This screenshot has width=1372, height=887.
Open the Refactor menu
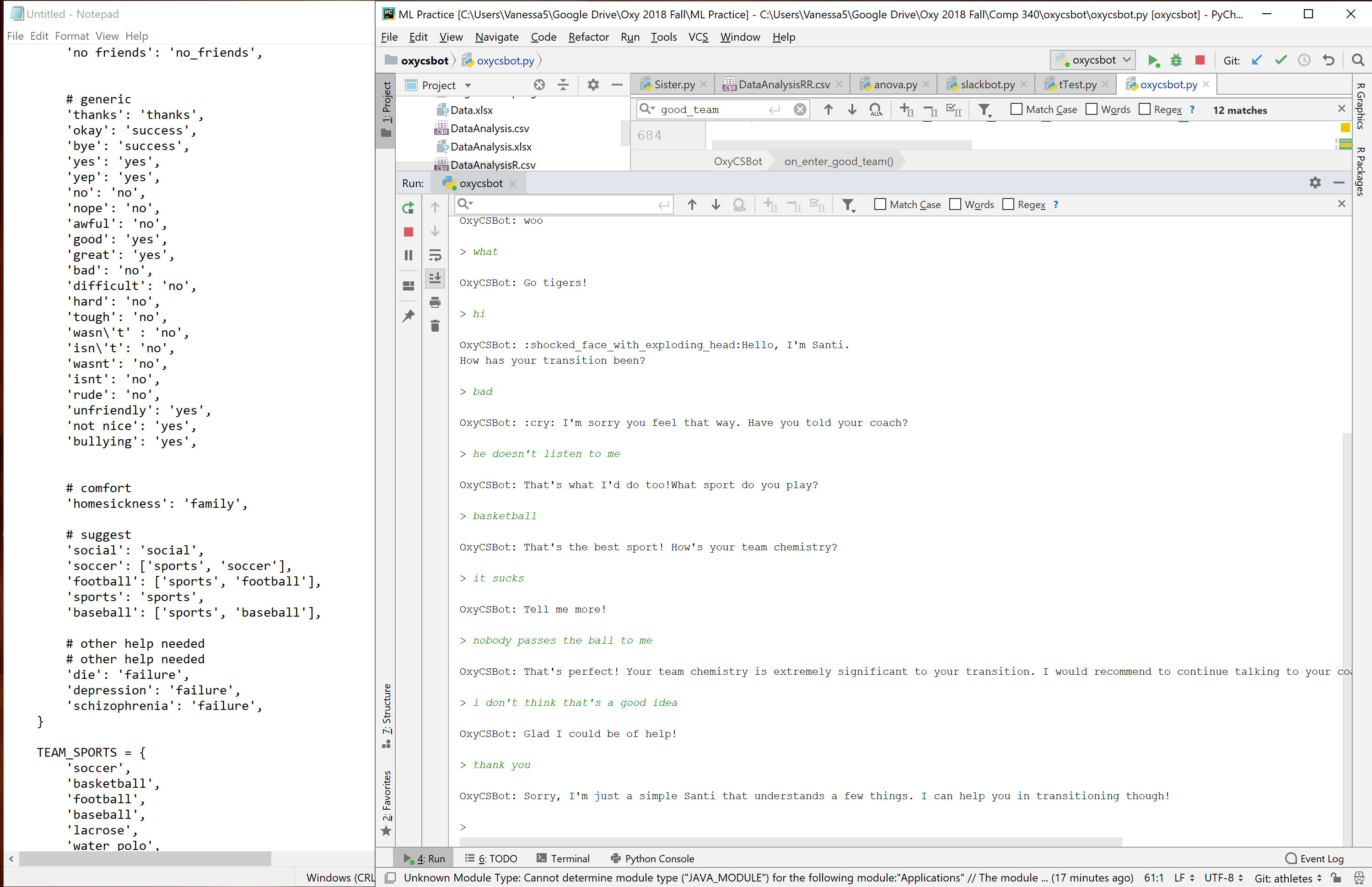588,37
